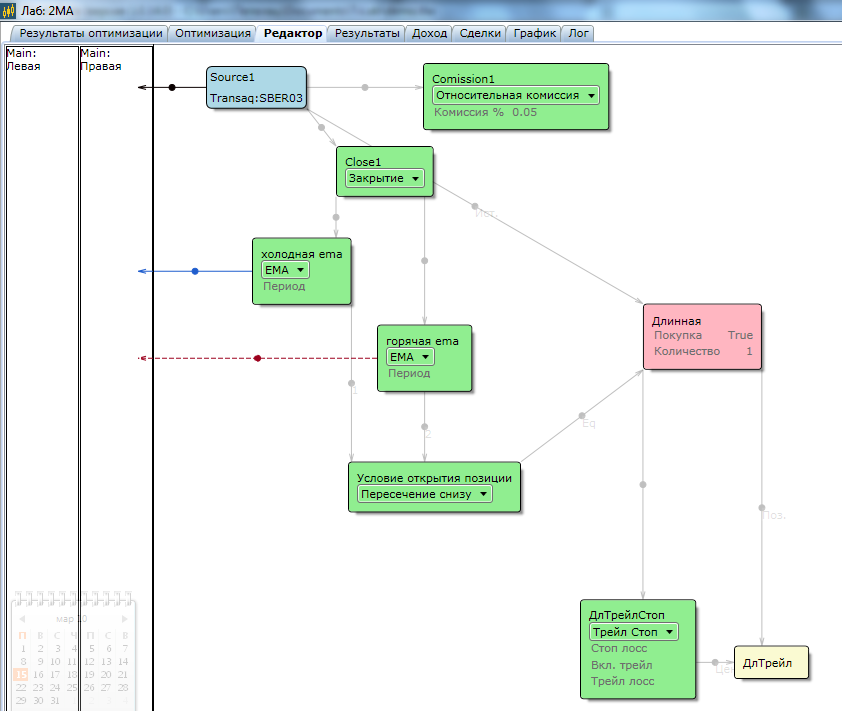Viewport: 842px width, 711px height.
Task: Select day 15 in the calendar
Action: (x=21, y=675)
